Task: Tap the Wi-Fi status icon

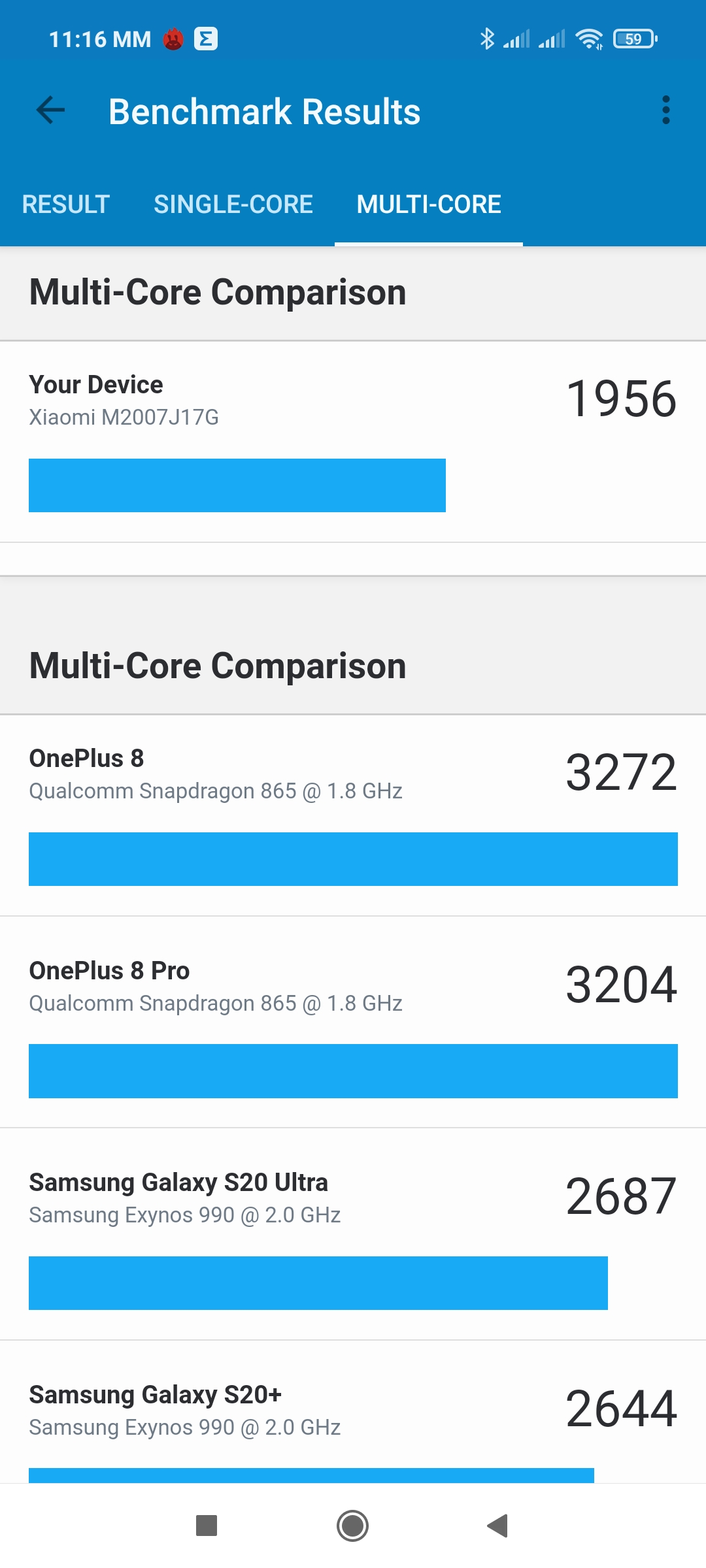Action: click(589, 39)
